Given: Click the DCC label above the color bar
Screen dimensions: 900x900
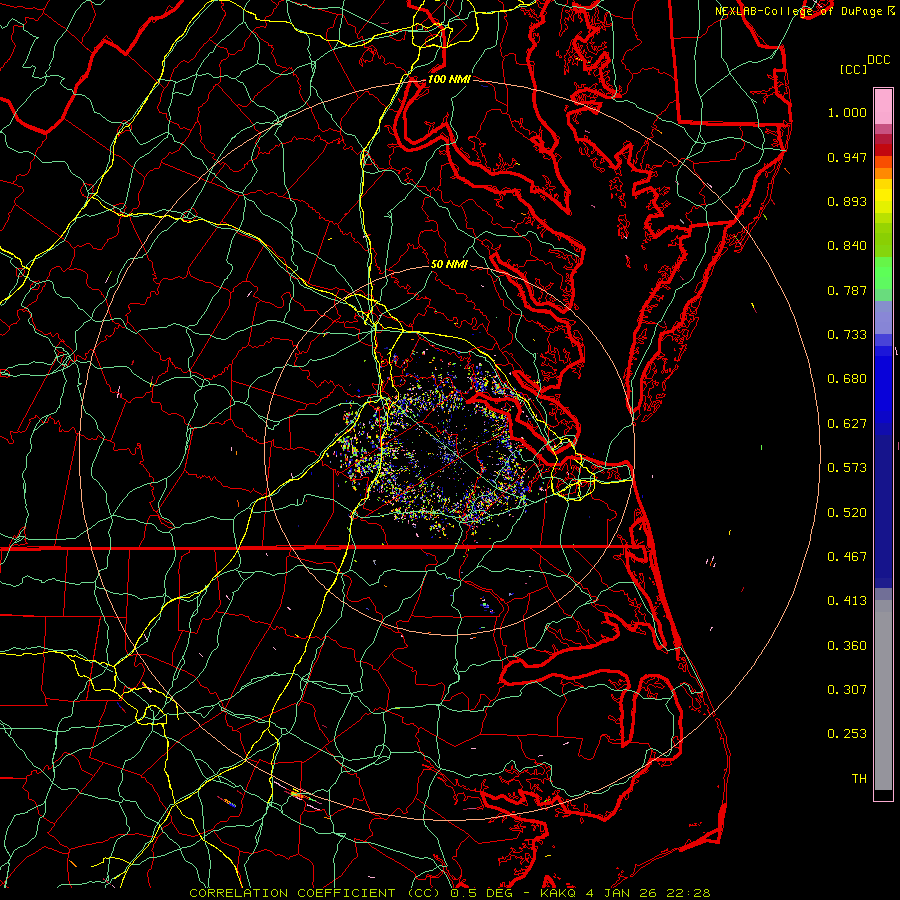Looking at the screenshot, I should tap(878, 60).
